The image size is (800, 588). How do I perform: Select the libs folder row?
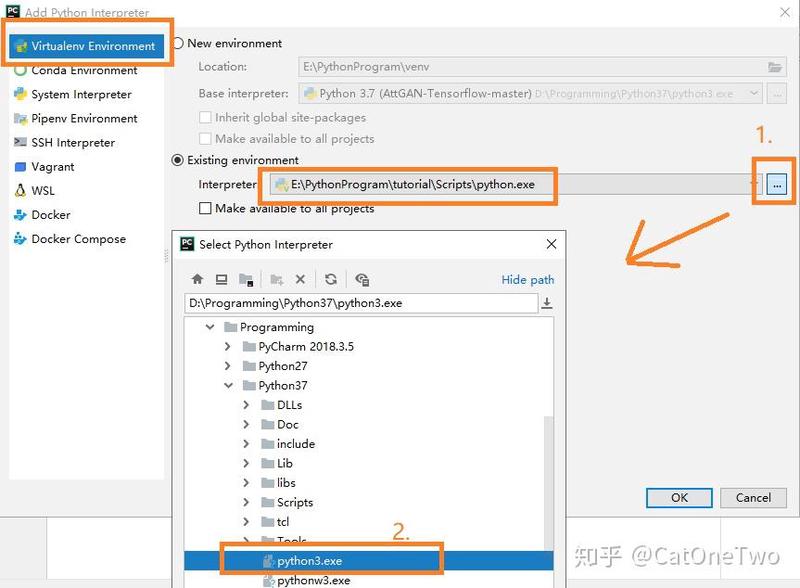pos(364,483)
